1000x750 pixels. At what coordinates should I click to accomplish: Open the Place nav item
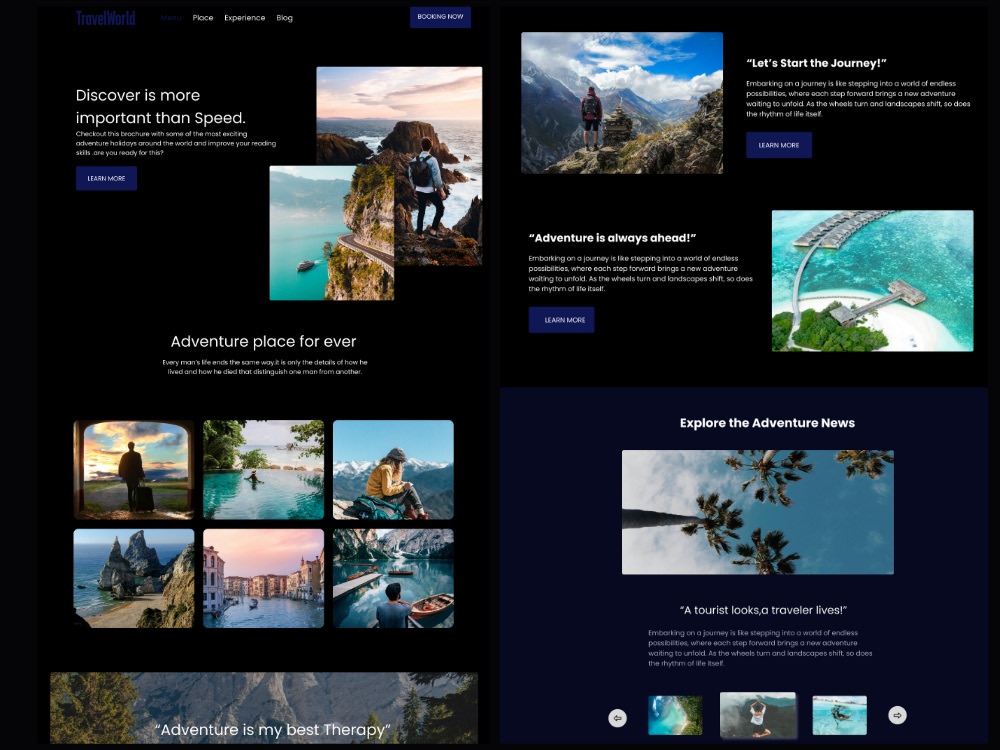coord(203,18)
